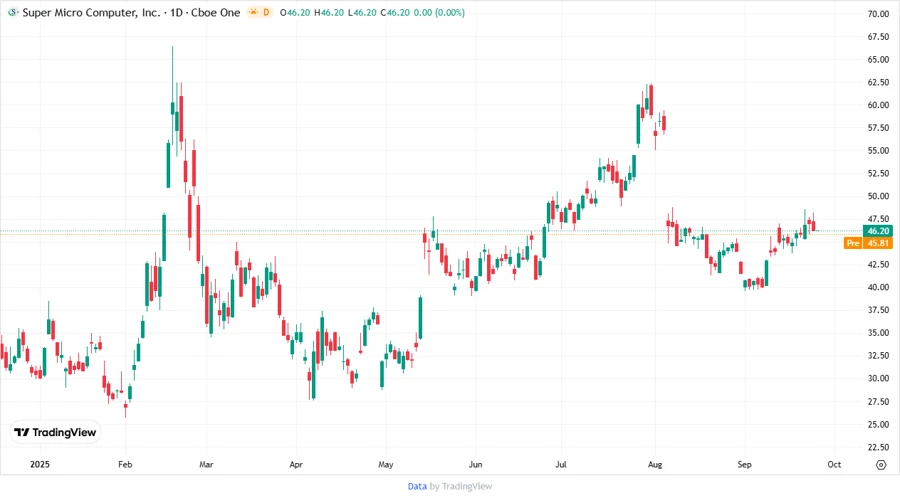
Task: Click the sun pre-market session icon
Action: tap(253, 12)
